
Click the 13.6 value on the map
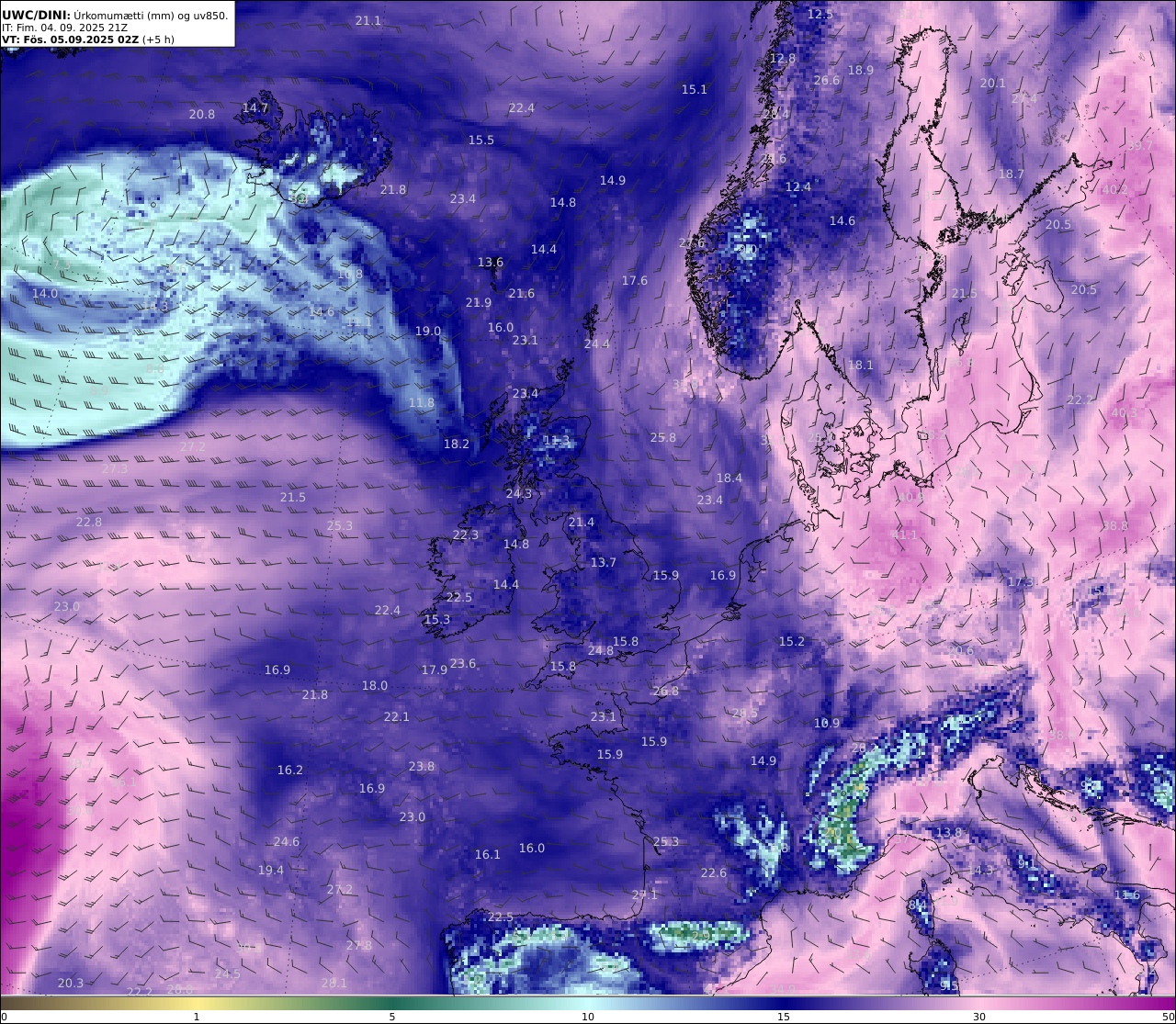491,262
